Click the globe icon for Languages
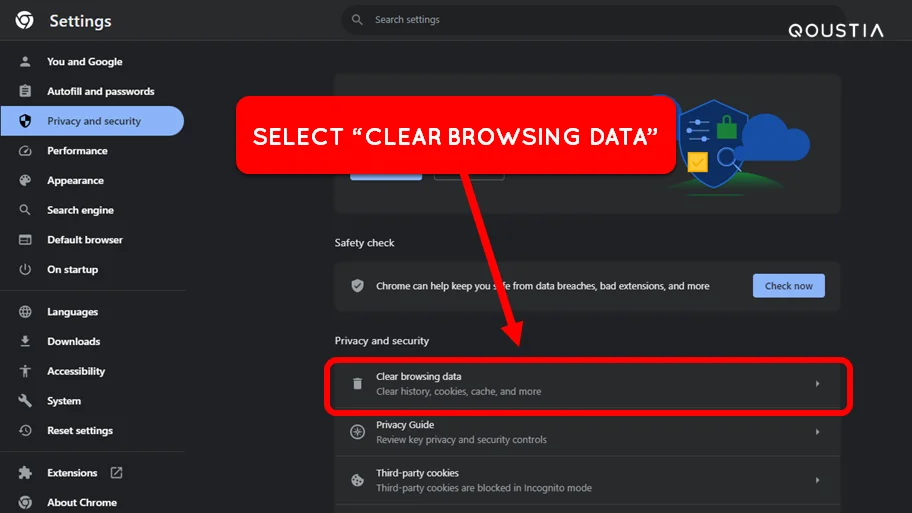The image size is (912, 513). click(25, 312)
